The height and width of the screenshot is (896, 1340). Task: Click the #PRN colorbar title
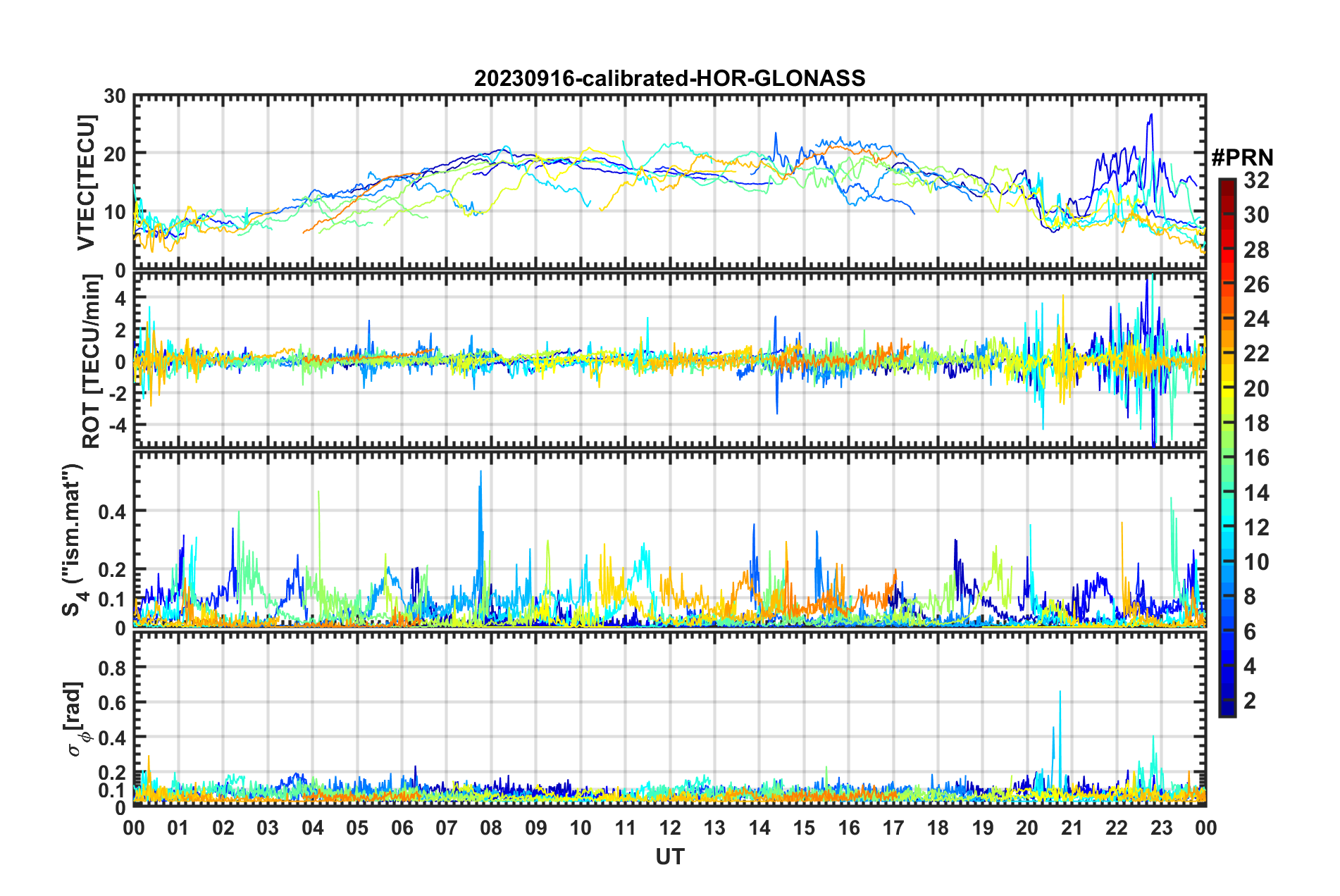coord(1242,158)
